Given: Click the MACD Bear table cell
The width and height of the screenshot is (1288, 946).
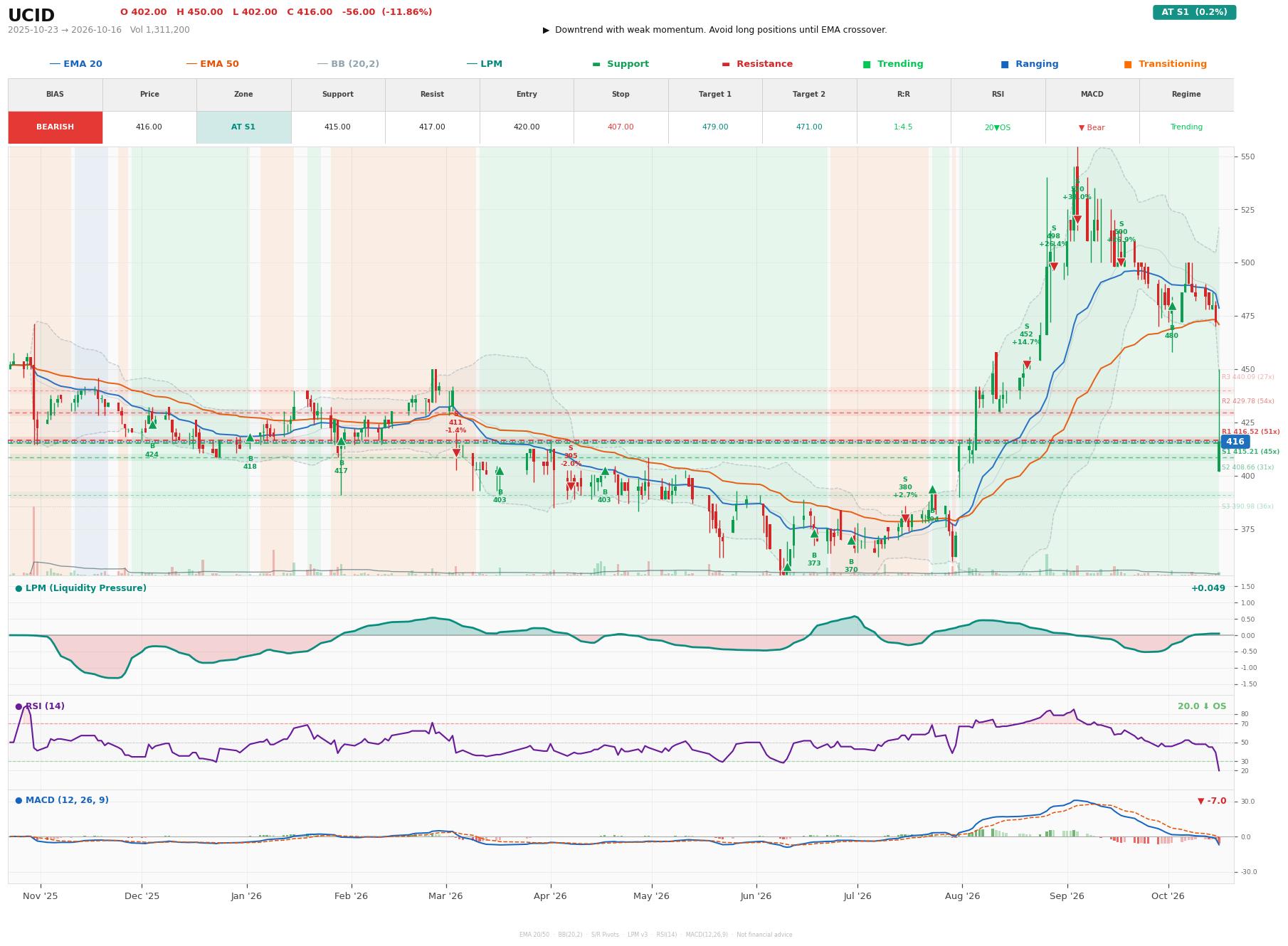Looking at the screenshot, I should (x=1092, y=127).
